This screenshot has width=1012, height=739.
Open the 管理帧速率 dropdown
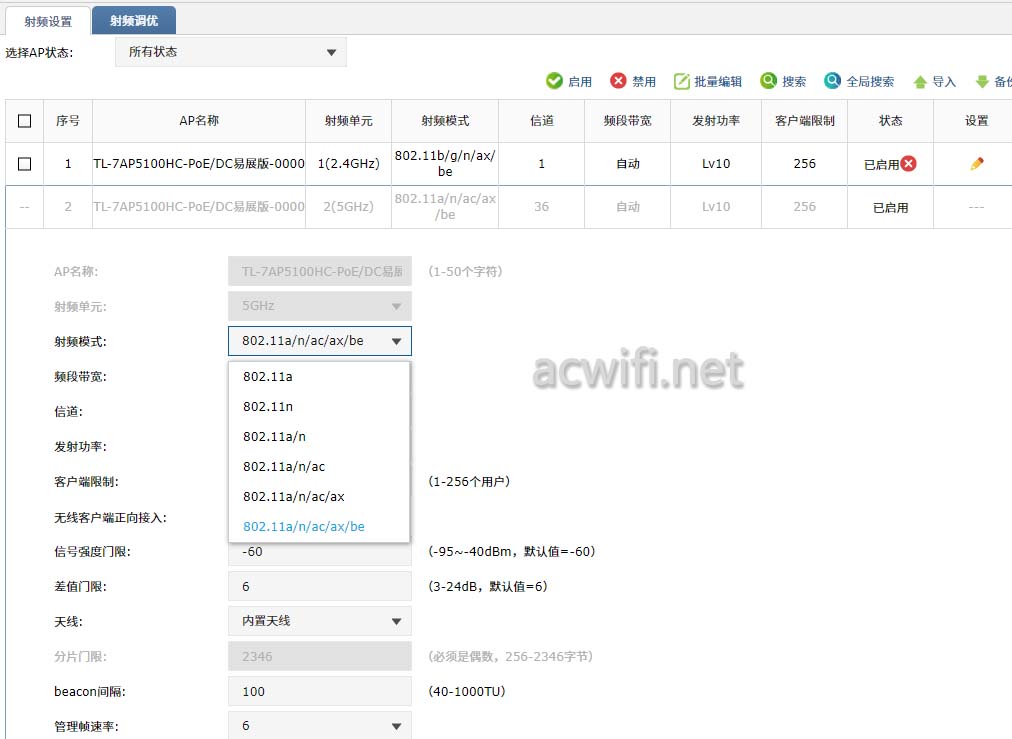tap(319, 725)
